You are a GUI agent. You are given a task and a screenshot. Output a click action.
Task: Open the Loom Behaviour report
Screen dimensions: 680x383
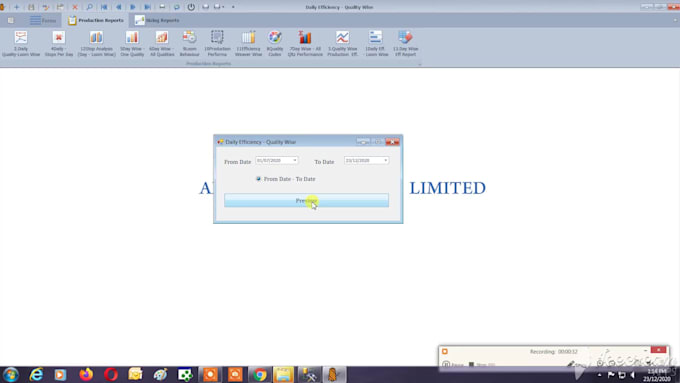click(x=190, y=44)
